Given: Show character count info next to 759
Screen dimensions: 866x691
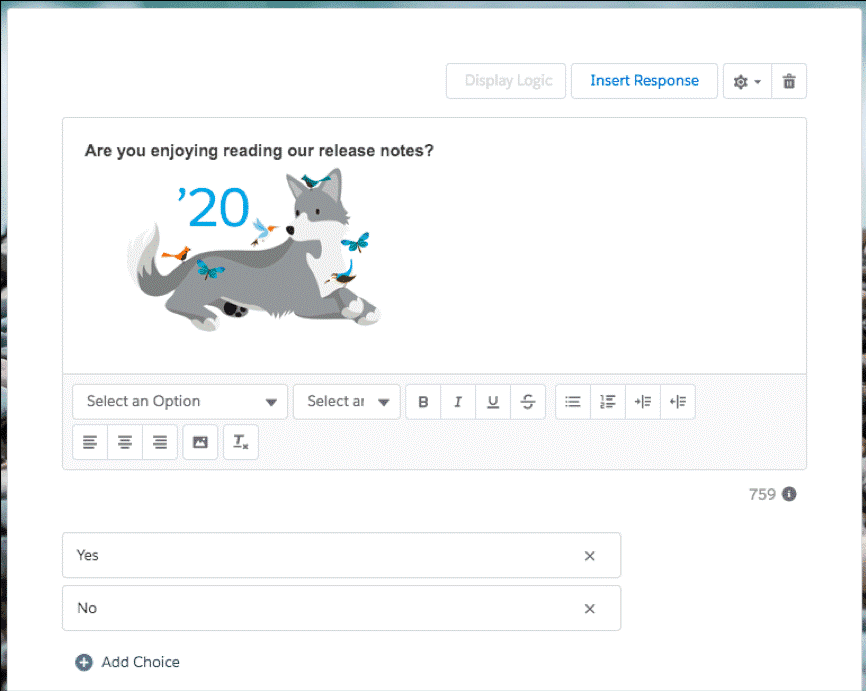Looking at the screenshot, I should [x=789, y=494].
